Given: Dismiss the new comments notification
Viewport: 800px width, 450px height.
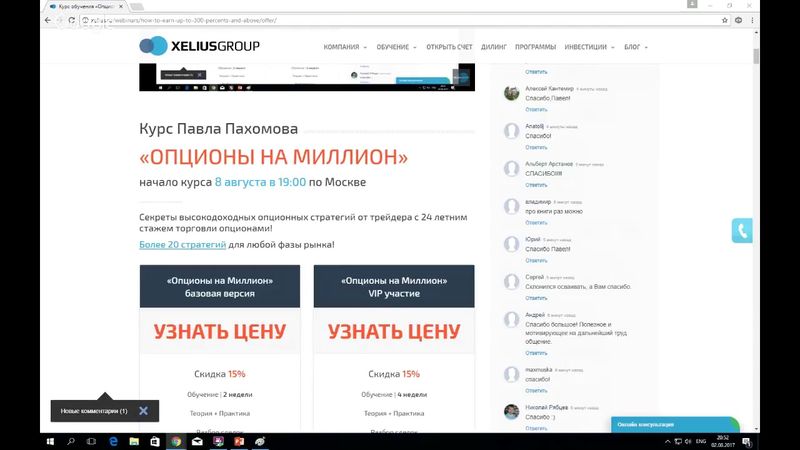Looking at the screenshot, I should (143, 411).
